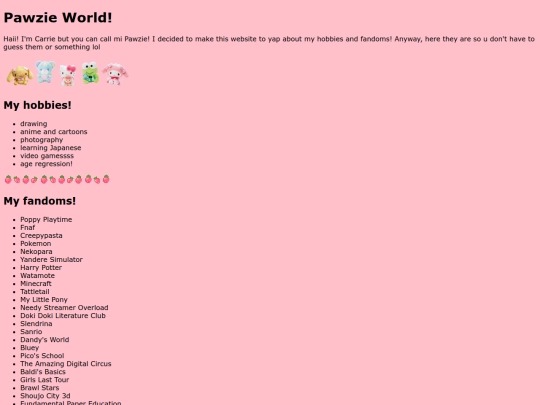
Task: Click 'The Amazing Digital Circus' list item
Action: pyautogui.click(x=66, y=364)
